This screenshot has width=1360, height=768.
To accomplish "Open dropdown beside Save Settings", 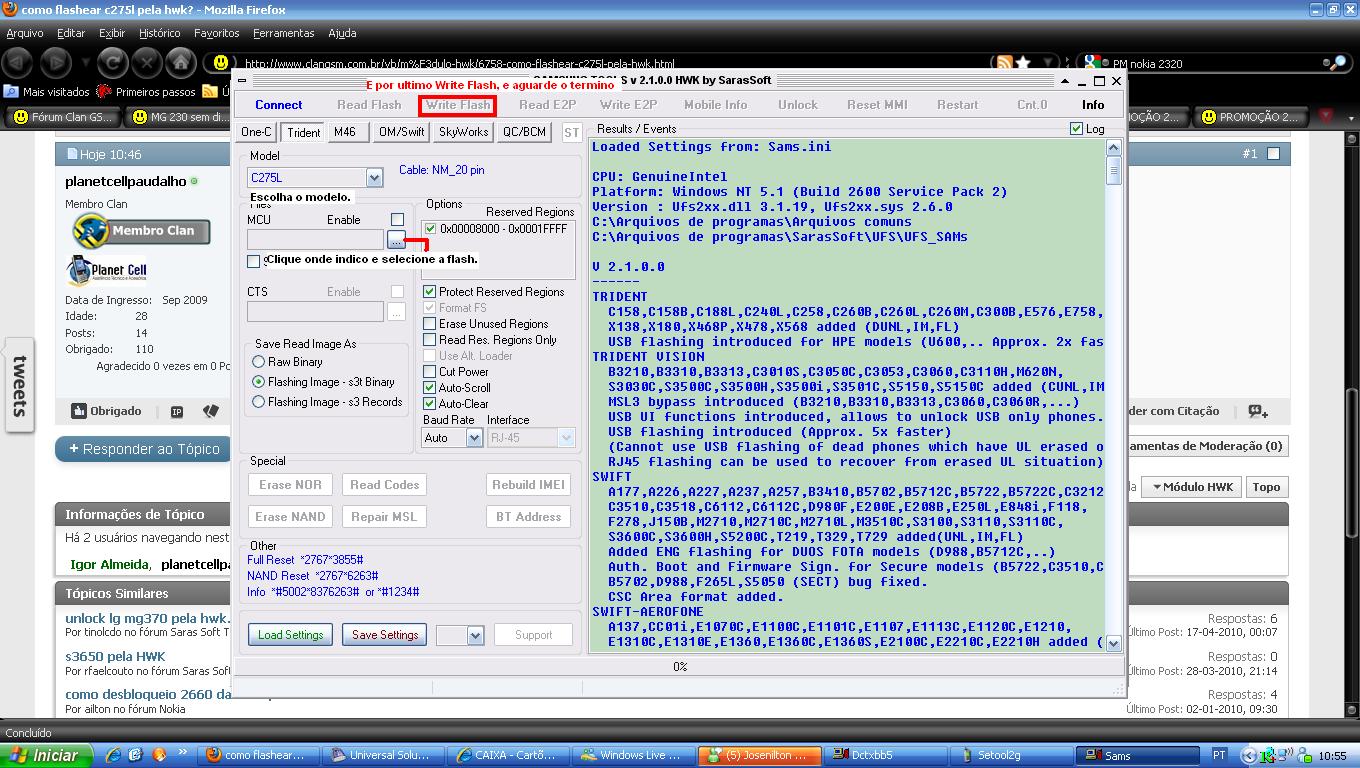I will 475,635.
